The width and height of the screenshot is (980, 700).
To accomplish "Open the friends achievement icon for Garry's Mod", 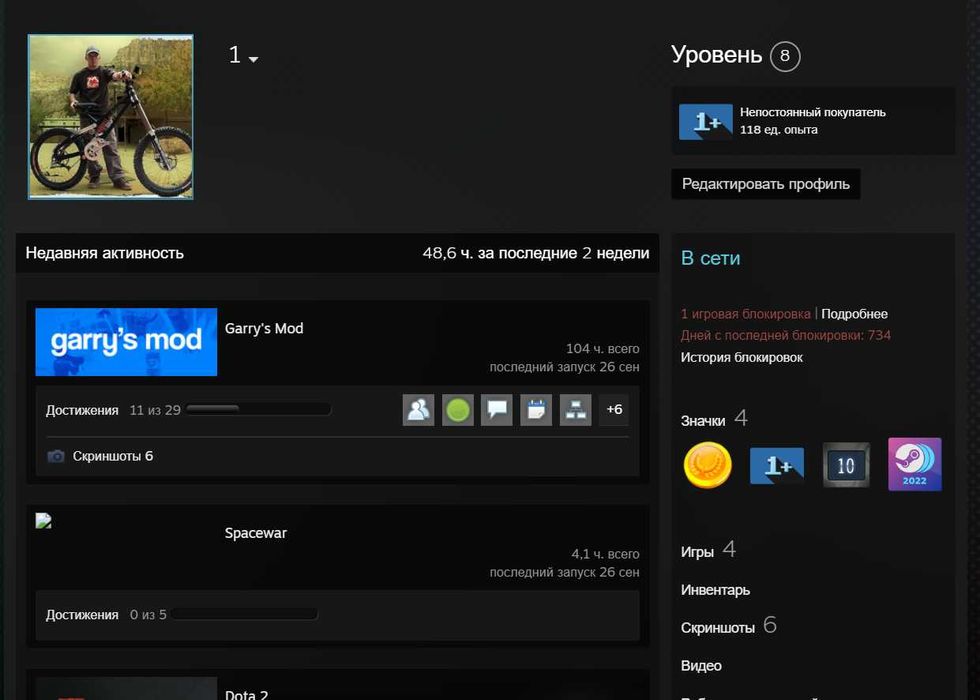I will [419, 410].
